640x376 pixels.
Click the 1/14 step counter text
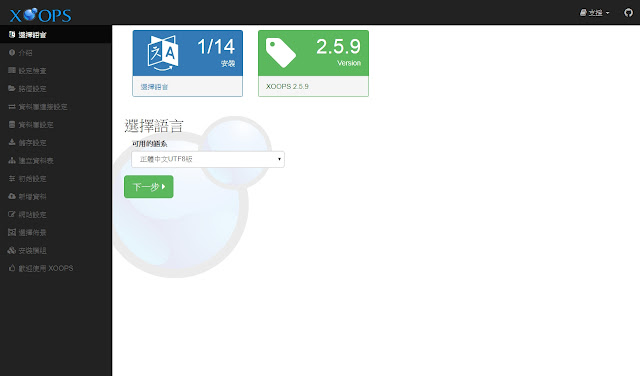pos(216,47)
